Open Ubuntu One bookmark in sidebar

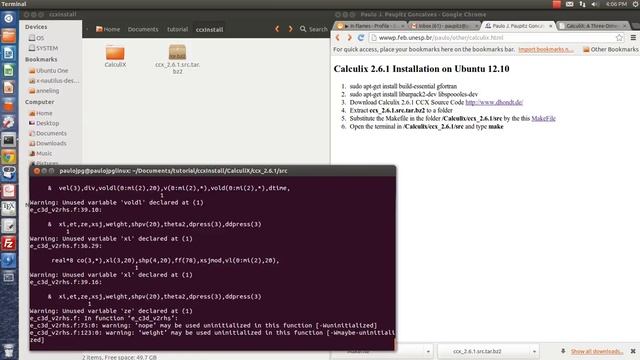click(x=49, y=71)
